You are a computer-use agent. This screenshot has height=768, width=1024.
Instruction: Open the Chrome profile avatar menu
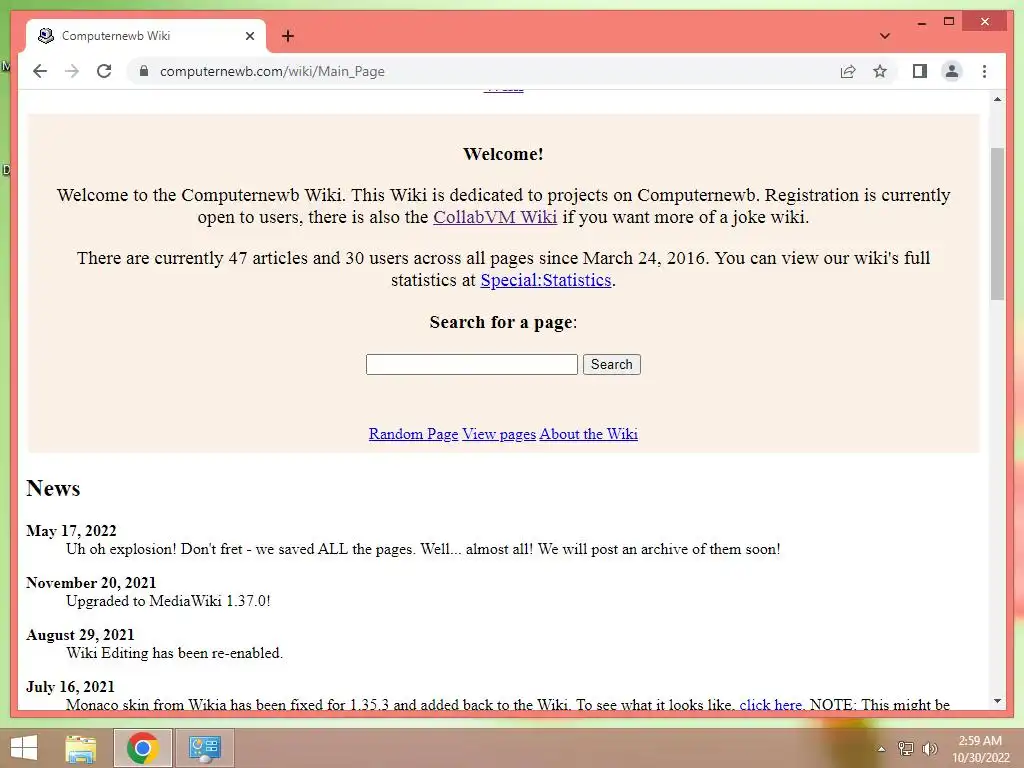point(952,71)
